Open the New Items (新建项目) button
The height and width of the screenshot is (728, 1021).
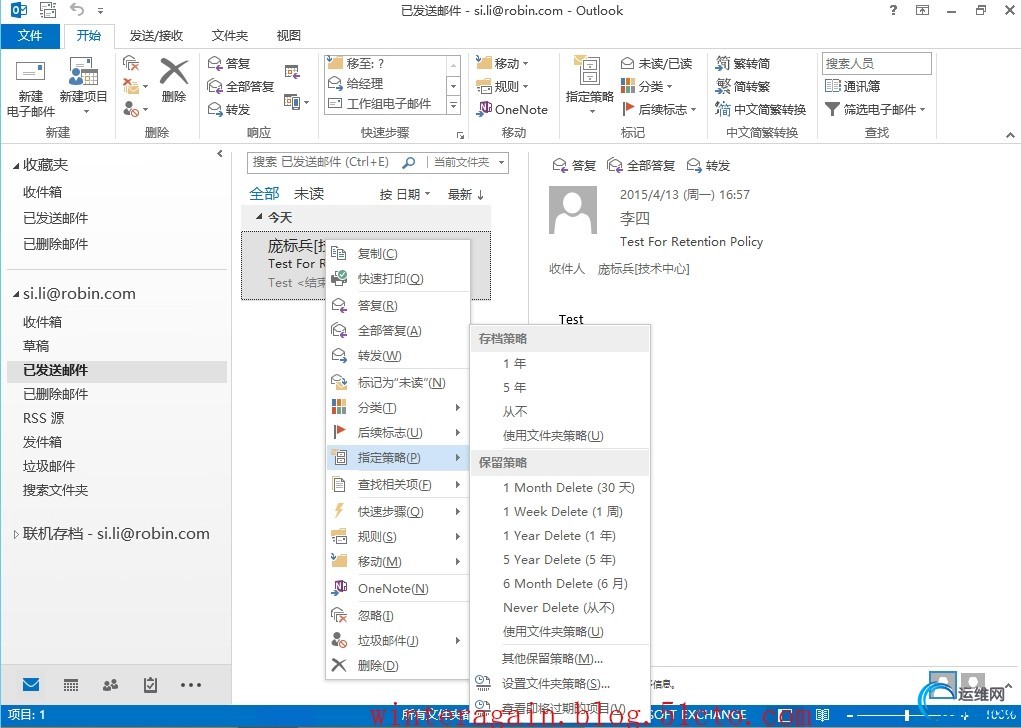tap(83, 86)
